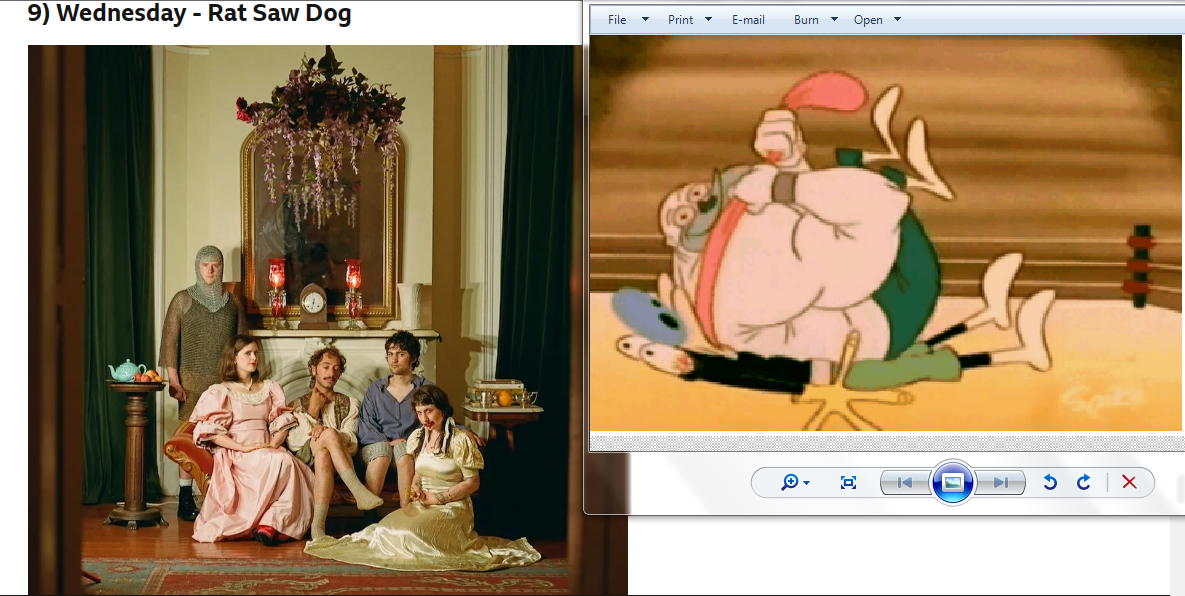Image resolution: width=1185 pixels, height=596 pixels.
Task: Open the File menu in Photo Viewer
Action: click(x=617, y=20)
